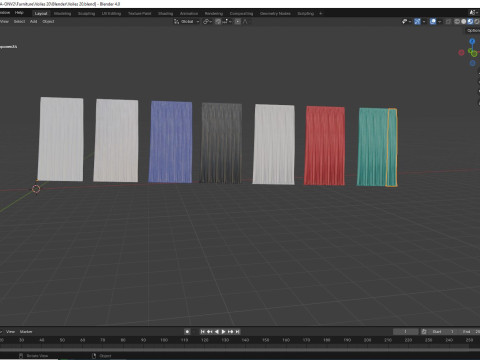The width and height of the screenshot is (480, 360).
Task: Open the timeline Marker menu
Action: coord(26,332)
